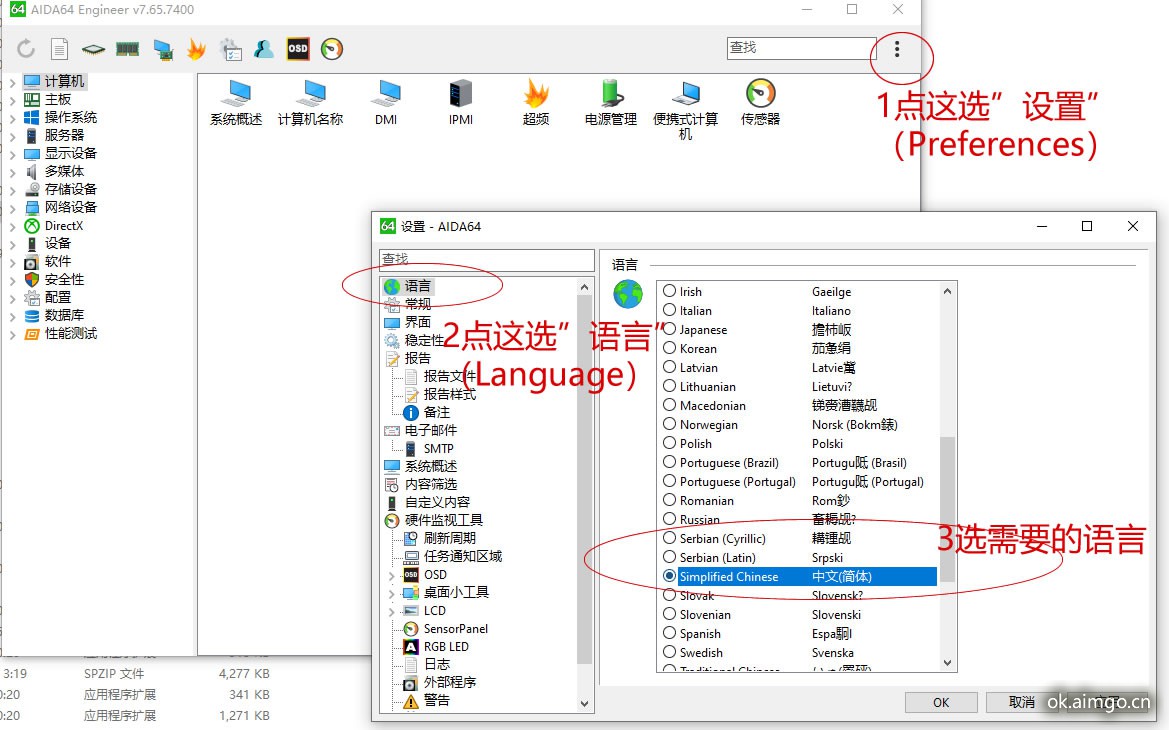Select the Irish language radio button

(x=669, y=292)
